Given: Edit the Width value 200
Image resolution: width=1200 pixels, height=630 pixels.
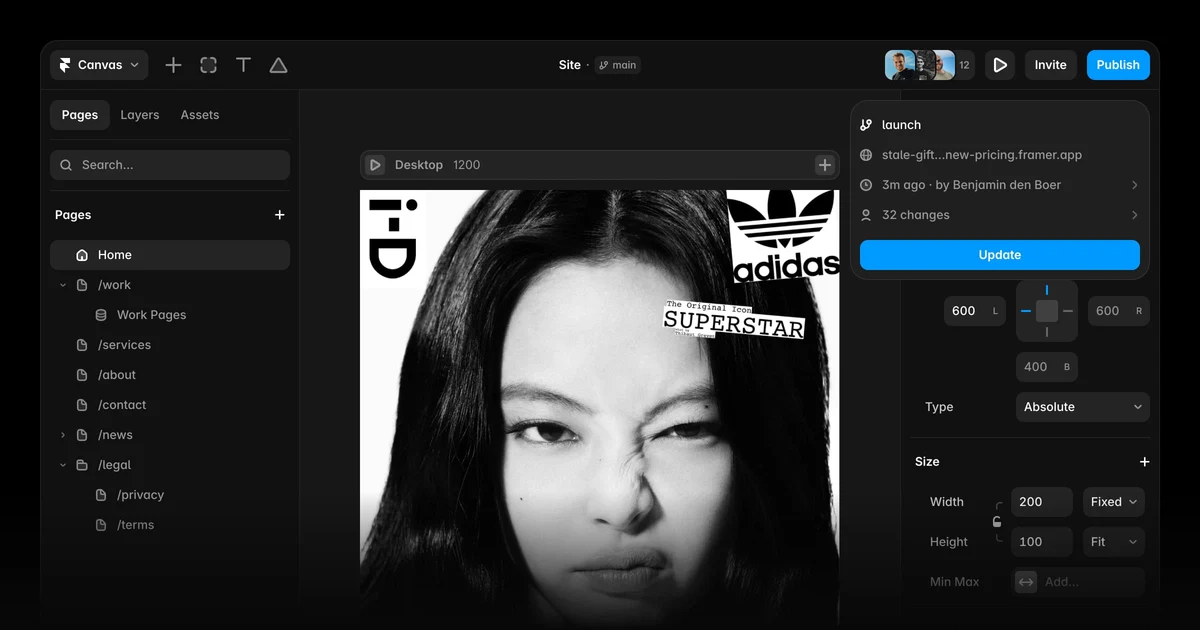Looking at the screenshot, I should 1042,502.
